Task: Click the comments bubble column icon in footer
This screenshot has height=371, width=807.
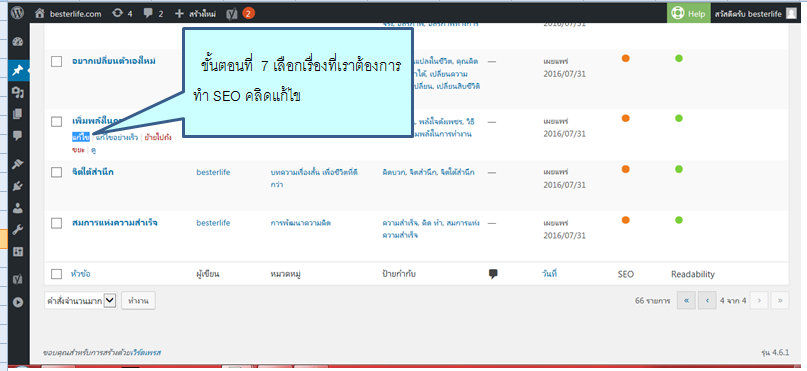Action: [493, 274]
